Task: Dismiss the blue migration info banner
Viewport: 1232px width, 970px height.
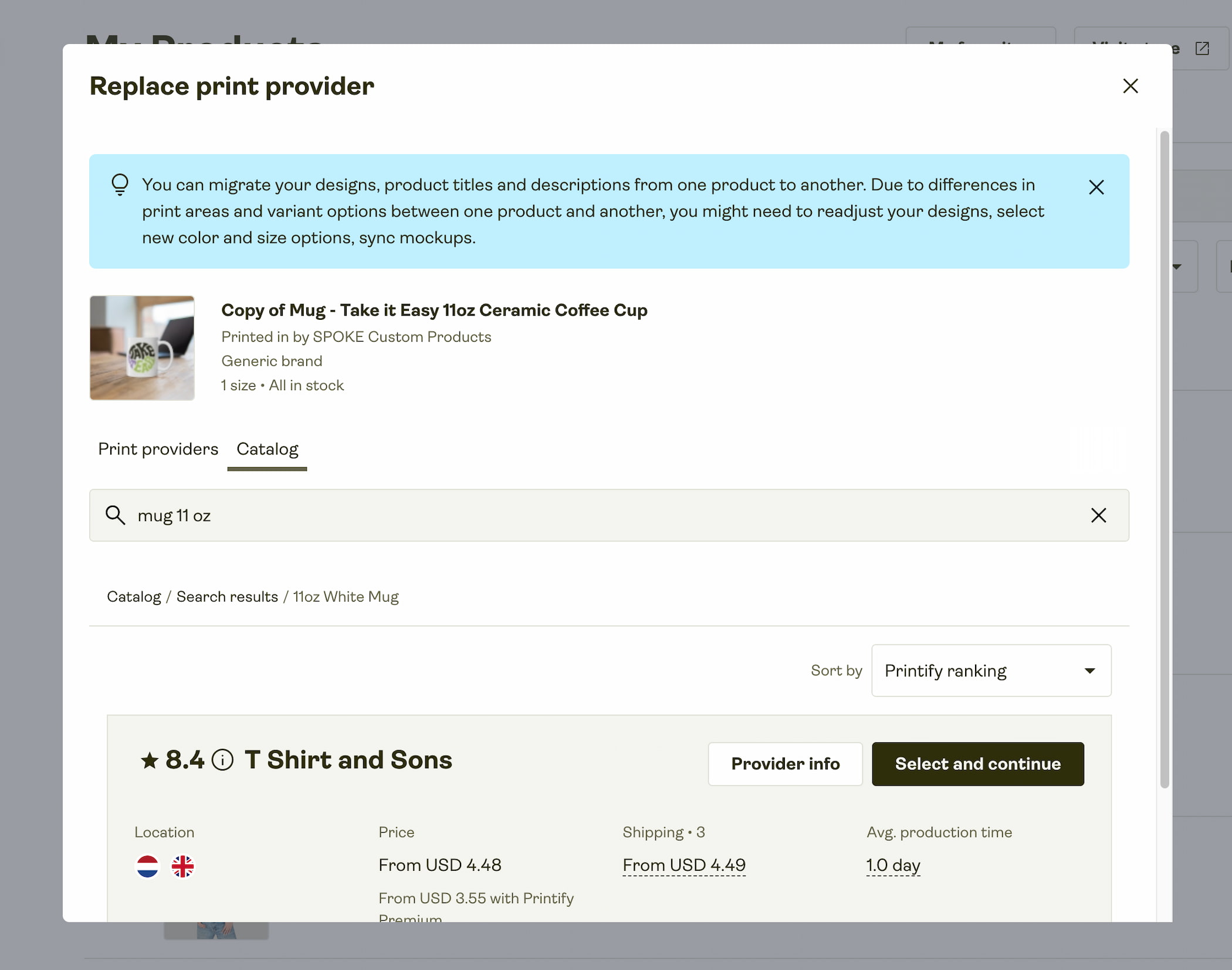Action: point(1096,187)
